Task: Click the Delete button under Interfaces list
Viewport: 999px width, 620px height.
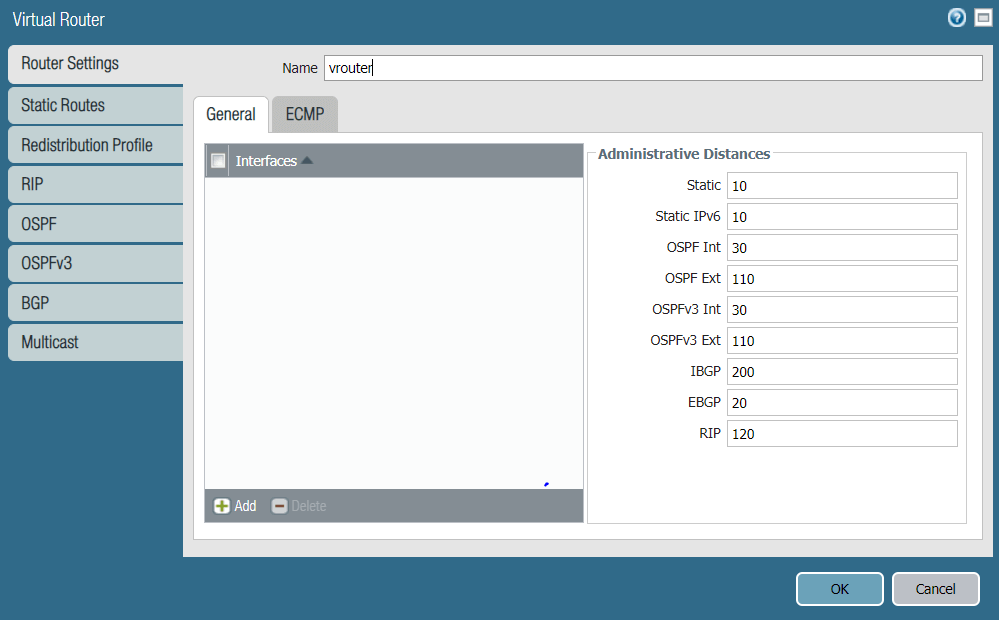Action: coord(299,506)
